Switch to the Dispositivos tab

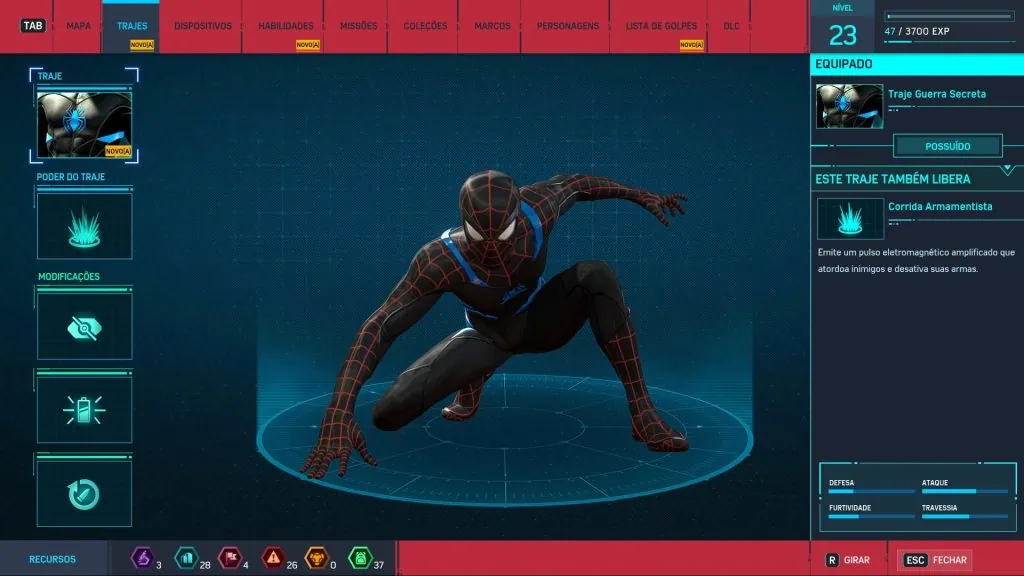202,26
